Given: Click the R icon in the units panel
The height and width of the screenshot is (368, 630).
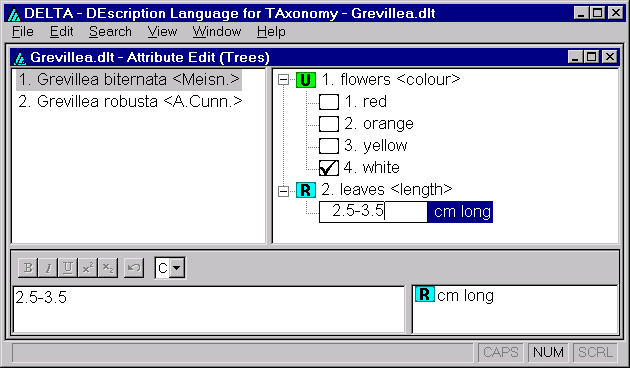Looking at the screenshot, I should point(425,294).
